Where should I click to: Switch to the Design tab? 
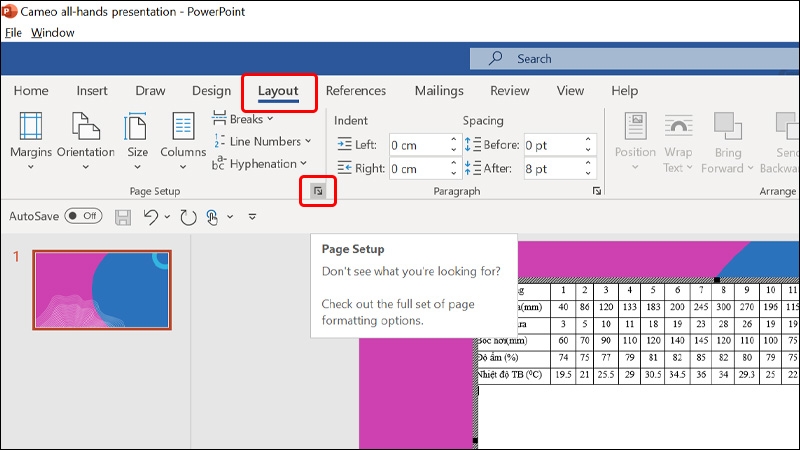211,91
